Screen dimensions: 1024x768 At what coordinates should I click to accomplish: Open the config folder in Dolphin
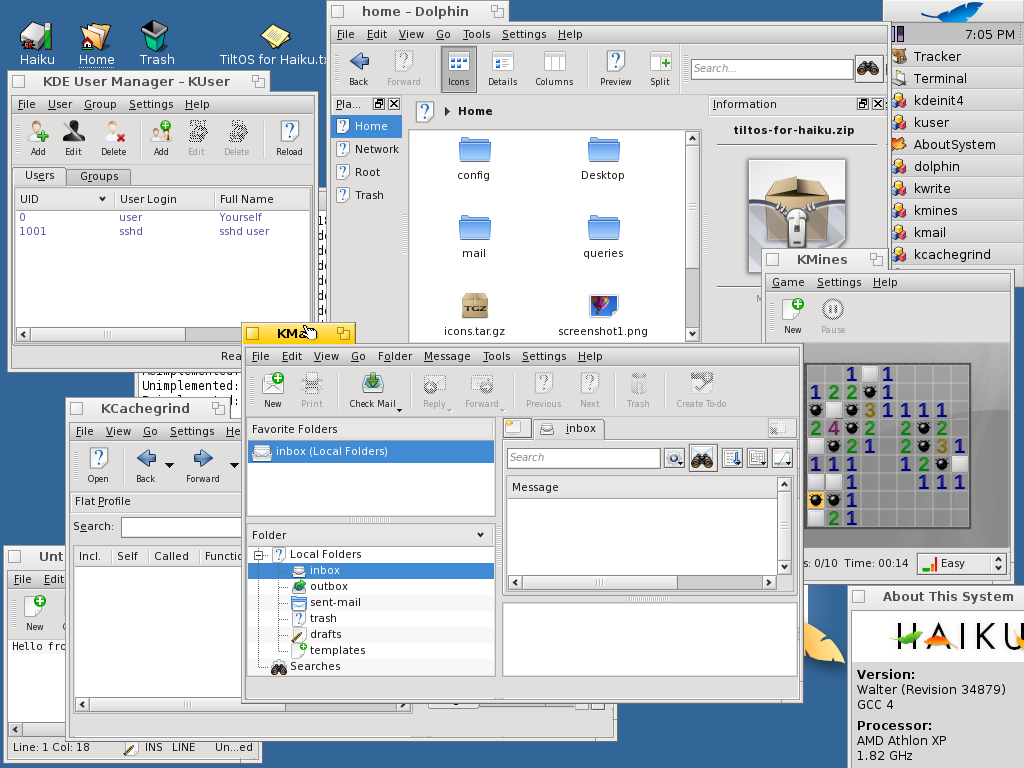[x=474, y=159]
